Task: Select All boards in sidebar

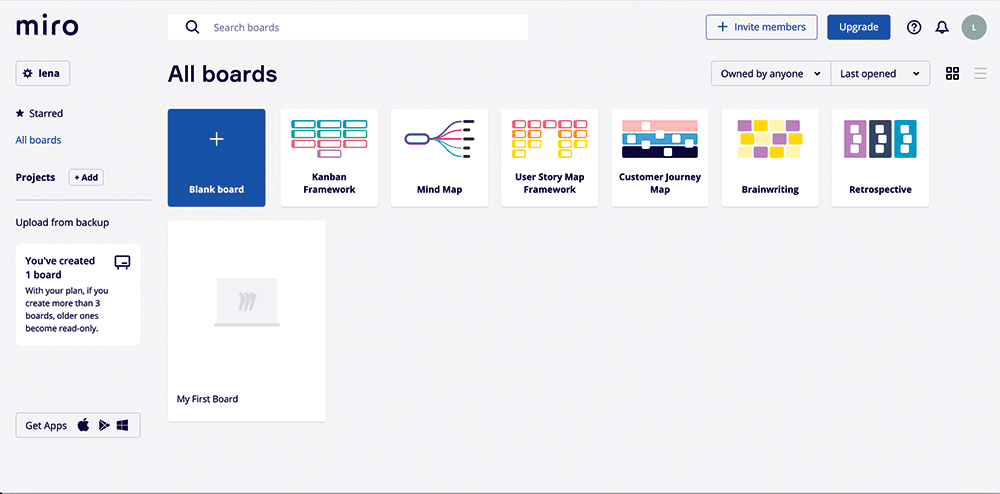Action: click(x=39, y=140)
